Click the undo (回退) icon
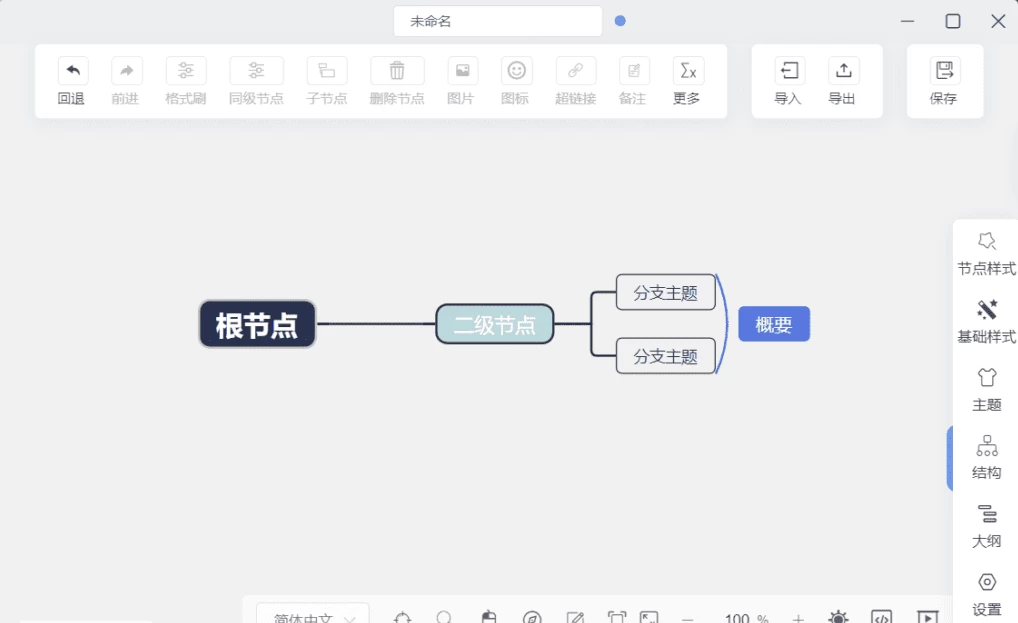 (72, 71)
